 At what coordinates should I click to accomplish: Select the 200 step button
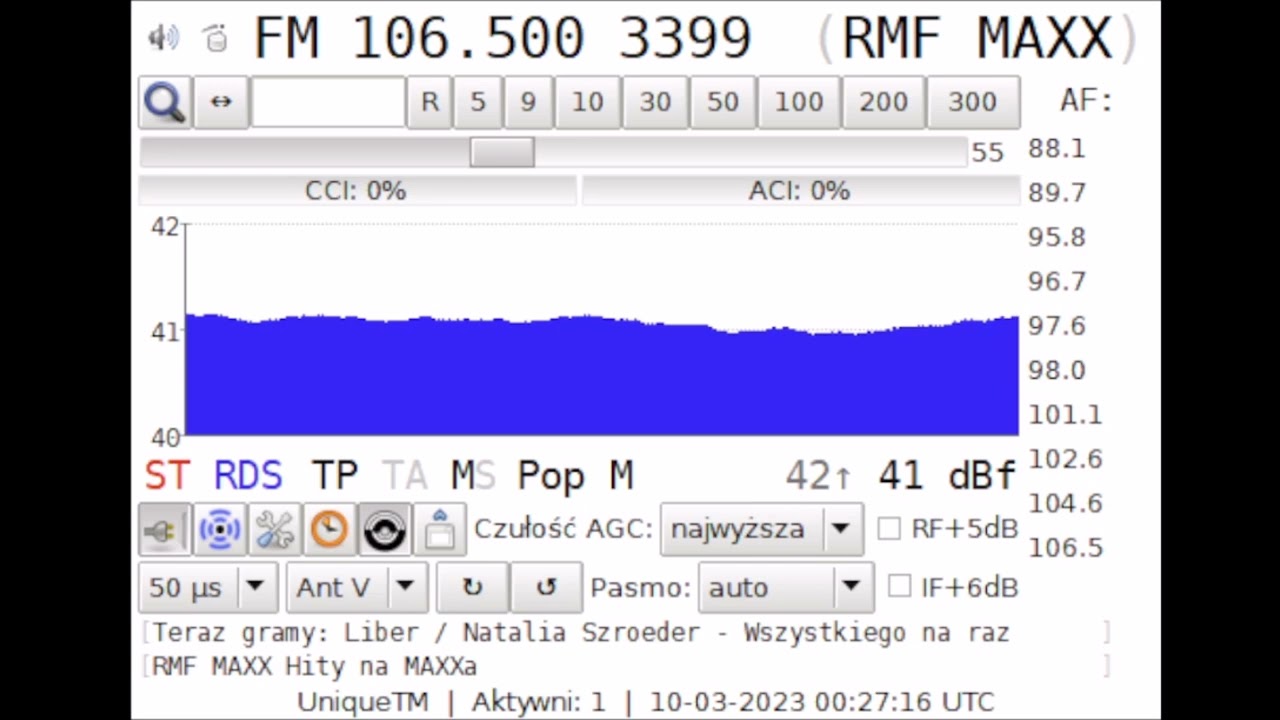pos(884,102)
